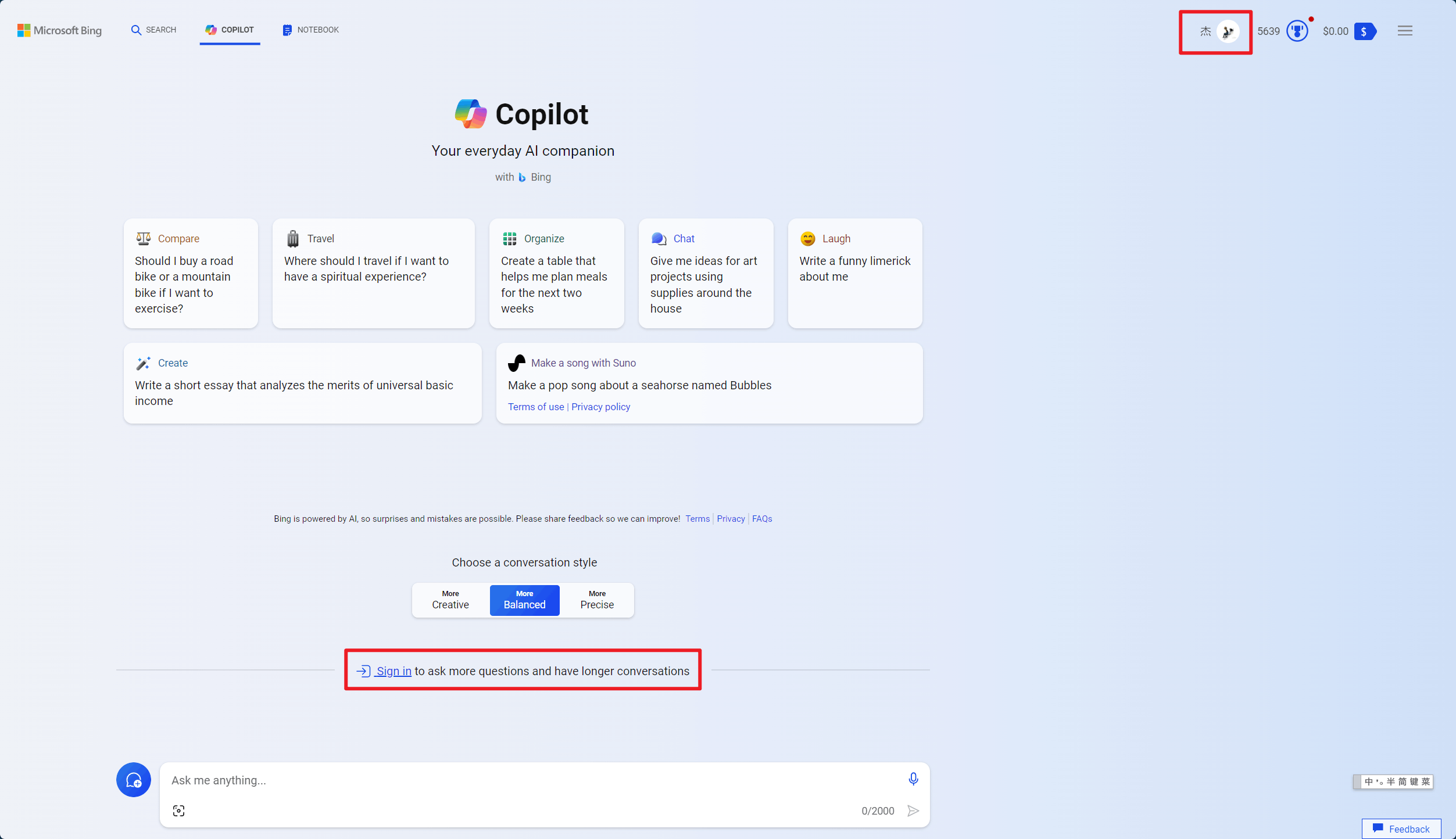This screenshot has height=839, width=1456.
Task: Click the add image visual search icon
Action: (178, 811)
